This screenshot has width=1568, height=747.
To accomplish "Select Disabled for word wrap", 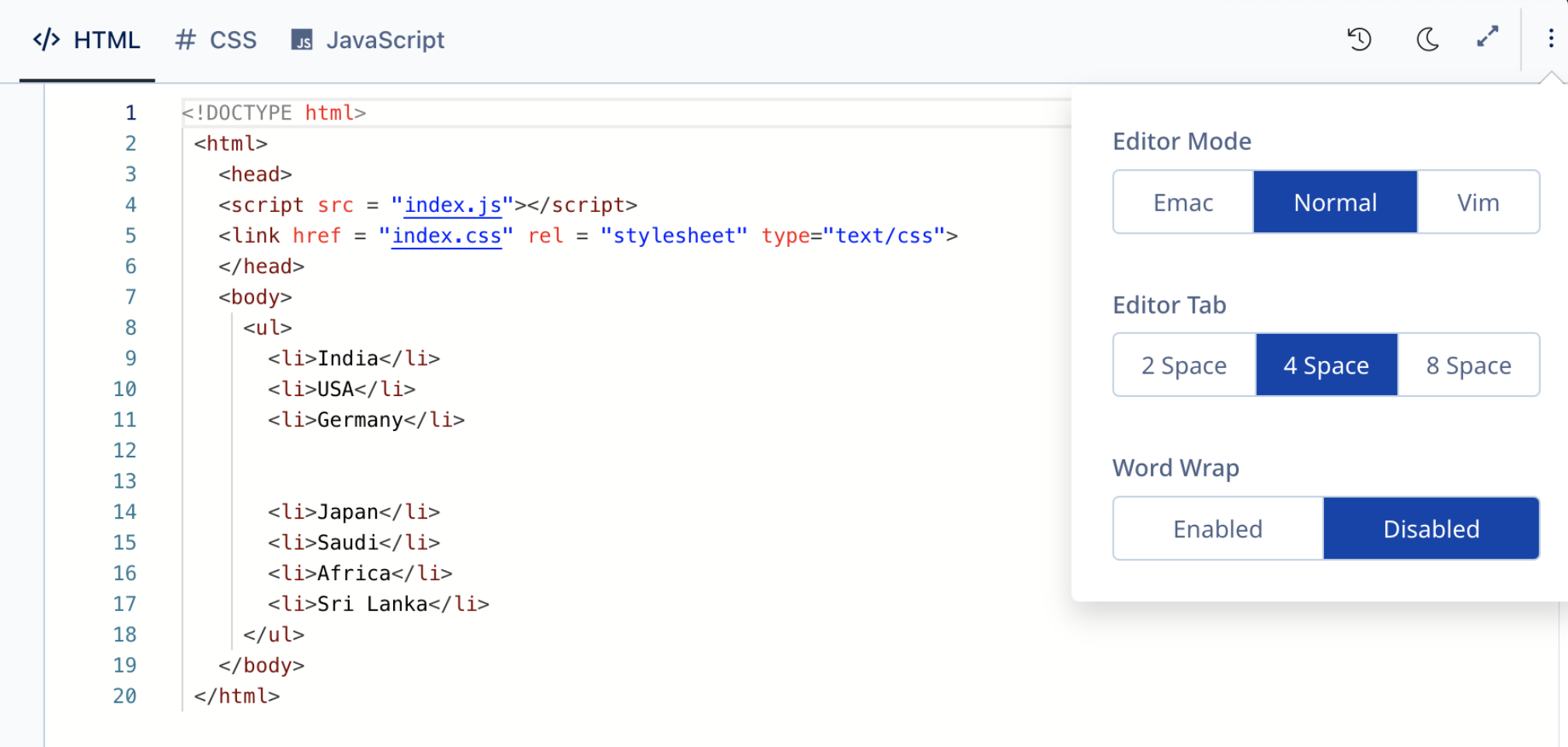I will point(1430,529).
